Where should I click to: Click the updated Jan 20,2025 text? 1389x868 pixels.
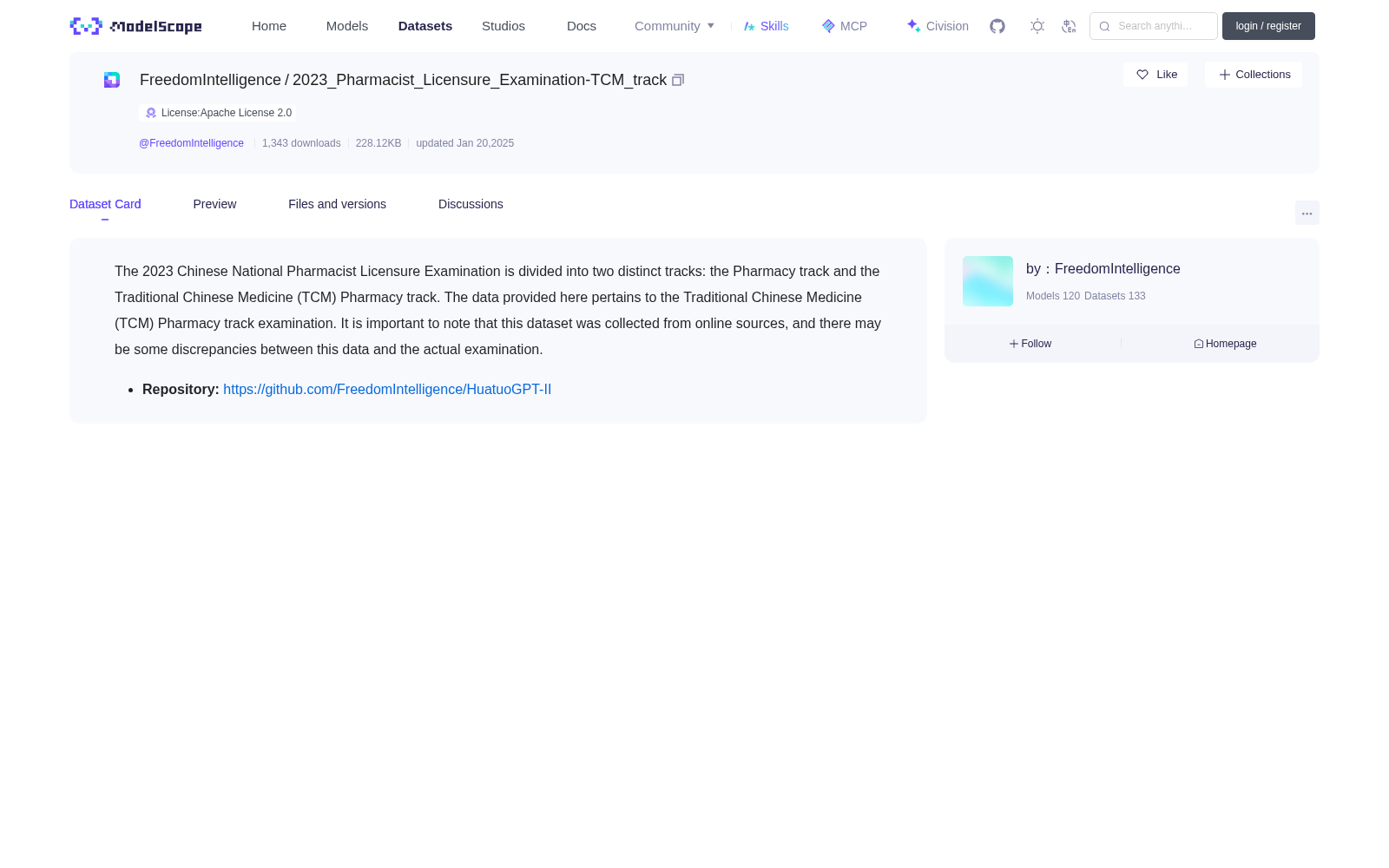[x=464, y=143]
